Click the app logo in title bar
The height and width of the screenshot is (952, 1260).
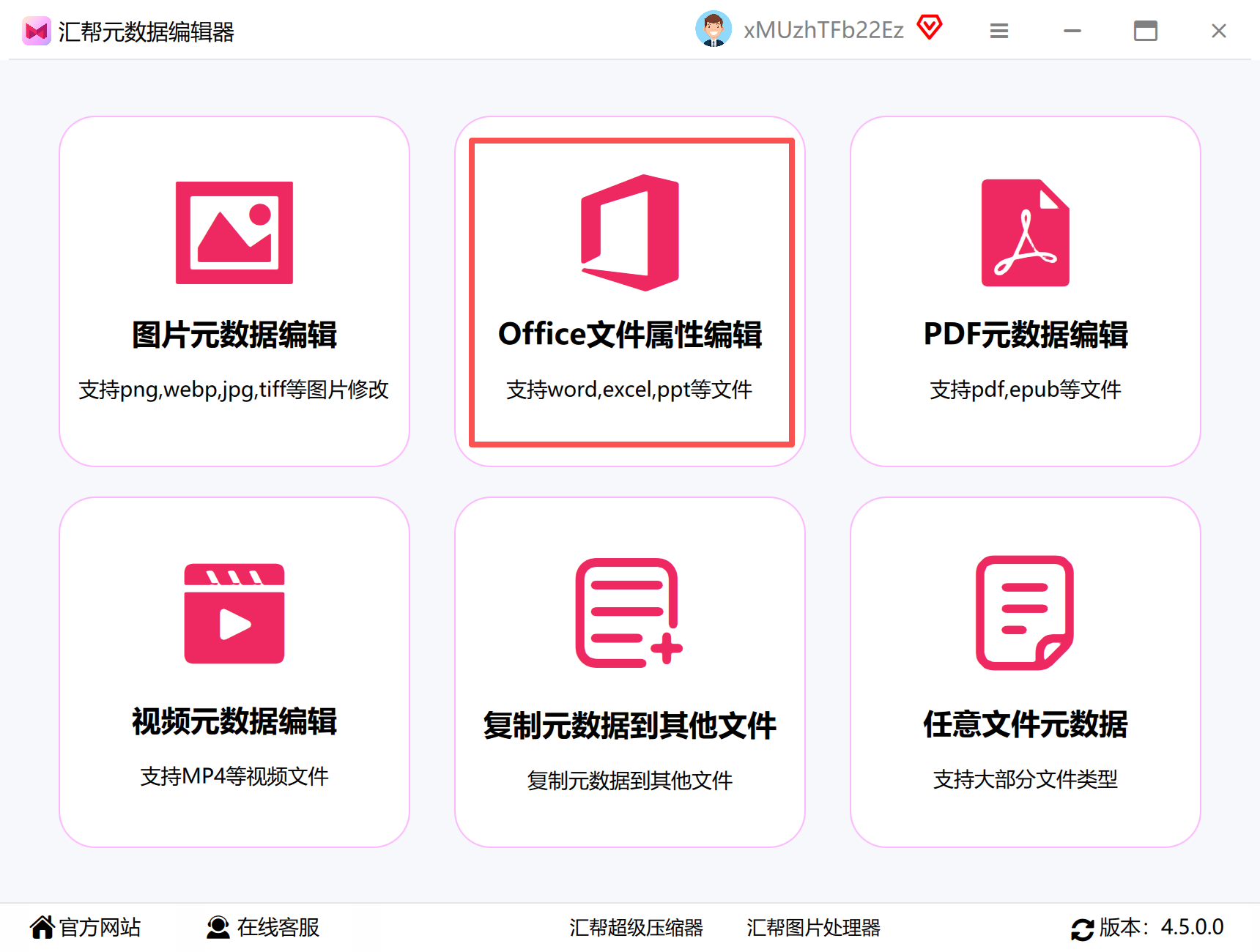pos(37,31)
